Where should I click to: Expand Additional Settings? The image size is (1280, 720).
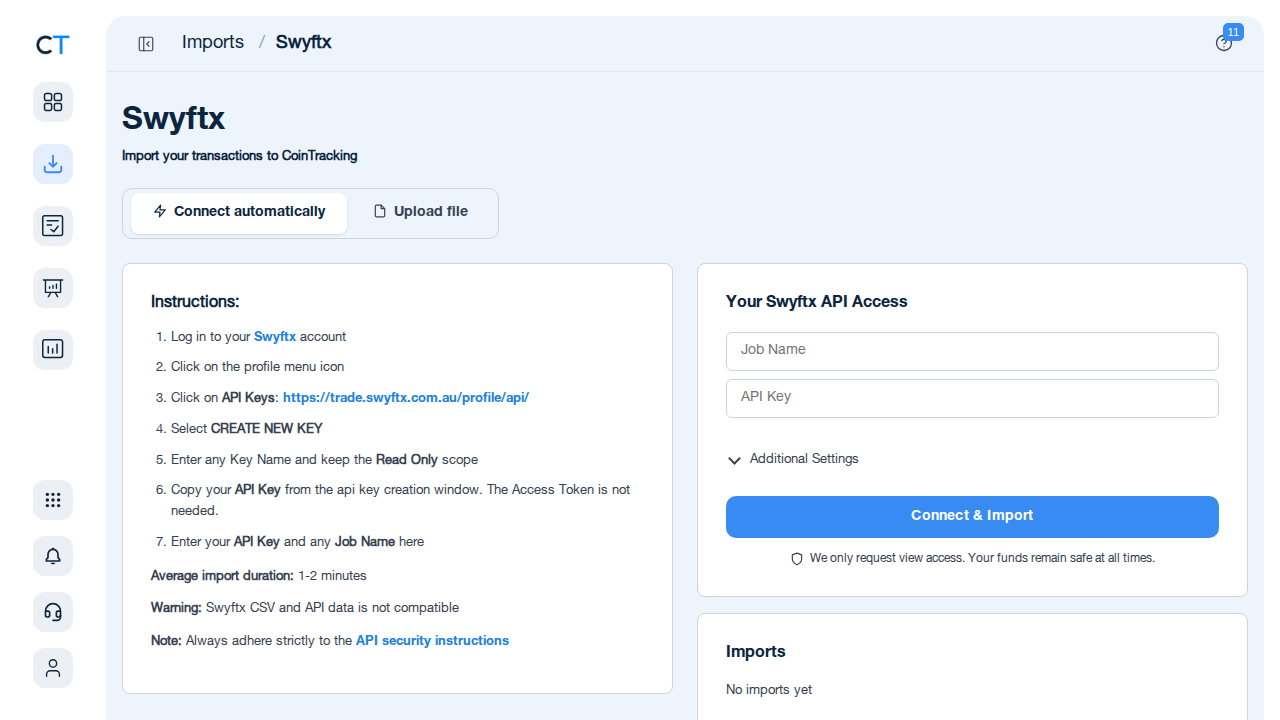pyautogui.click(x=793, y=459)
